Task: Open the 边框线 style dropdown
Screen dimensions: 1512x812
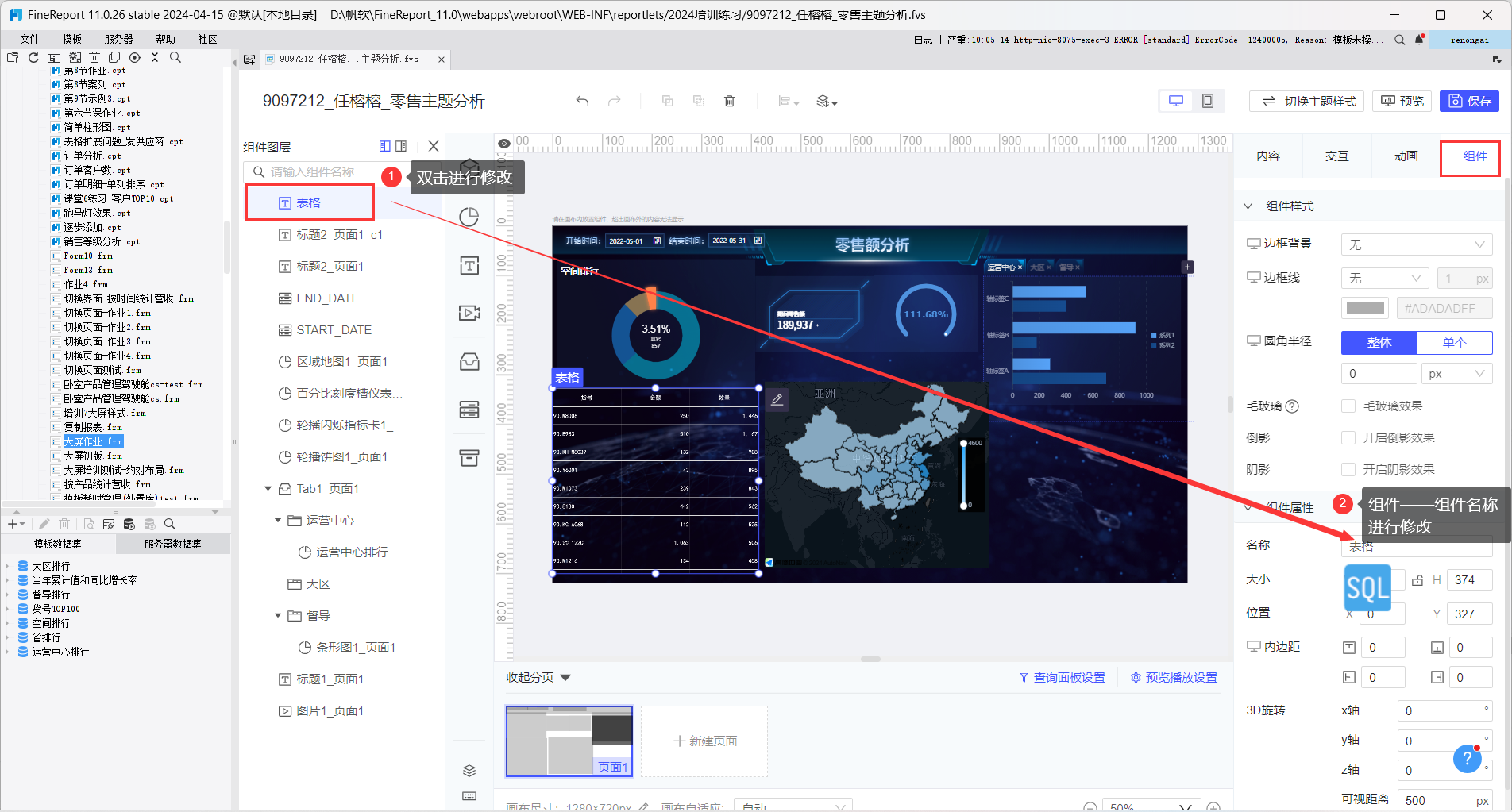Action: tap(1385, 278)
